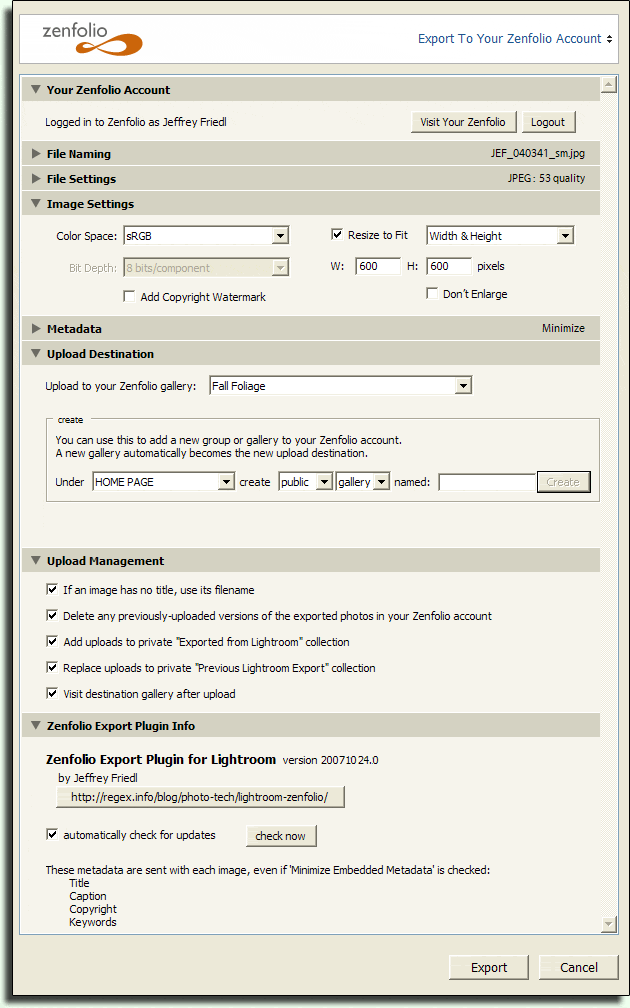Click the Zenfolio logo

pos(92,39)
